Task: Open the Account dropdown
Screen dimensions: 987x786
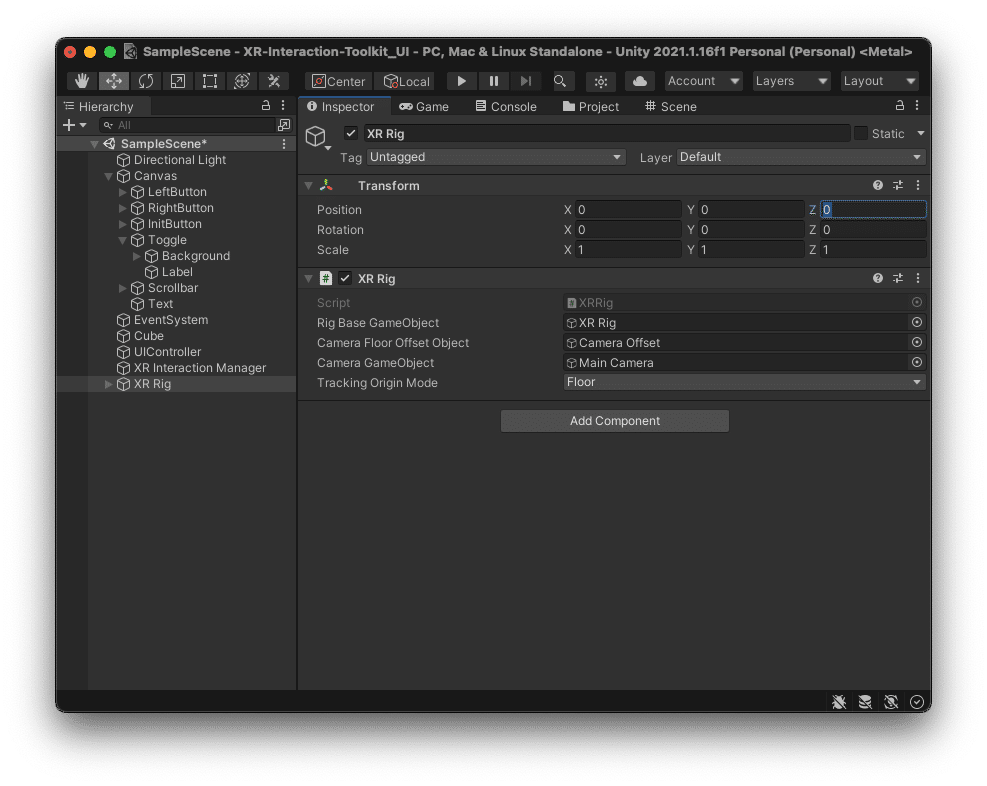Action: [x=703, y=81]
